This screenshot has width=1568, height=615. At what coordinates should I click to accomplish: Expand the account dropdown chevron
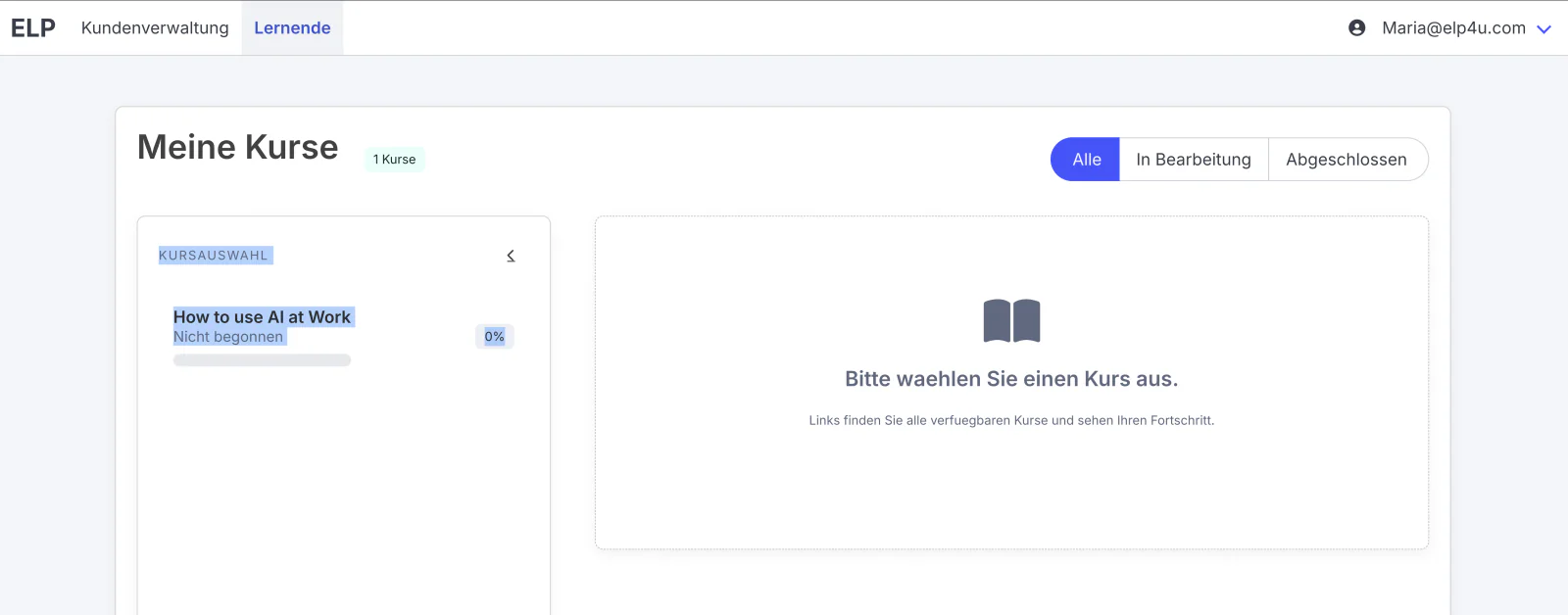(1544, 29)
